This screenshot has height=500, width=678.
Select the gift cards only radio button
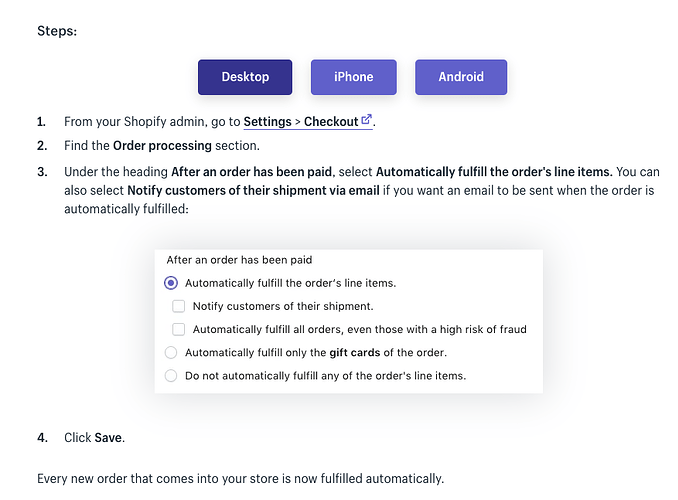[x=171, y=352]
